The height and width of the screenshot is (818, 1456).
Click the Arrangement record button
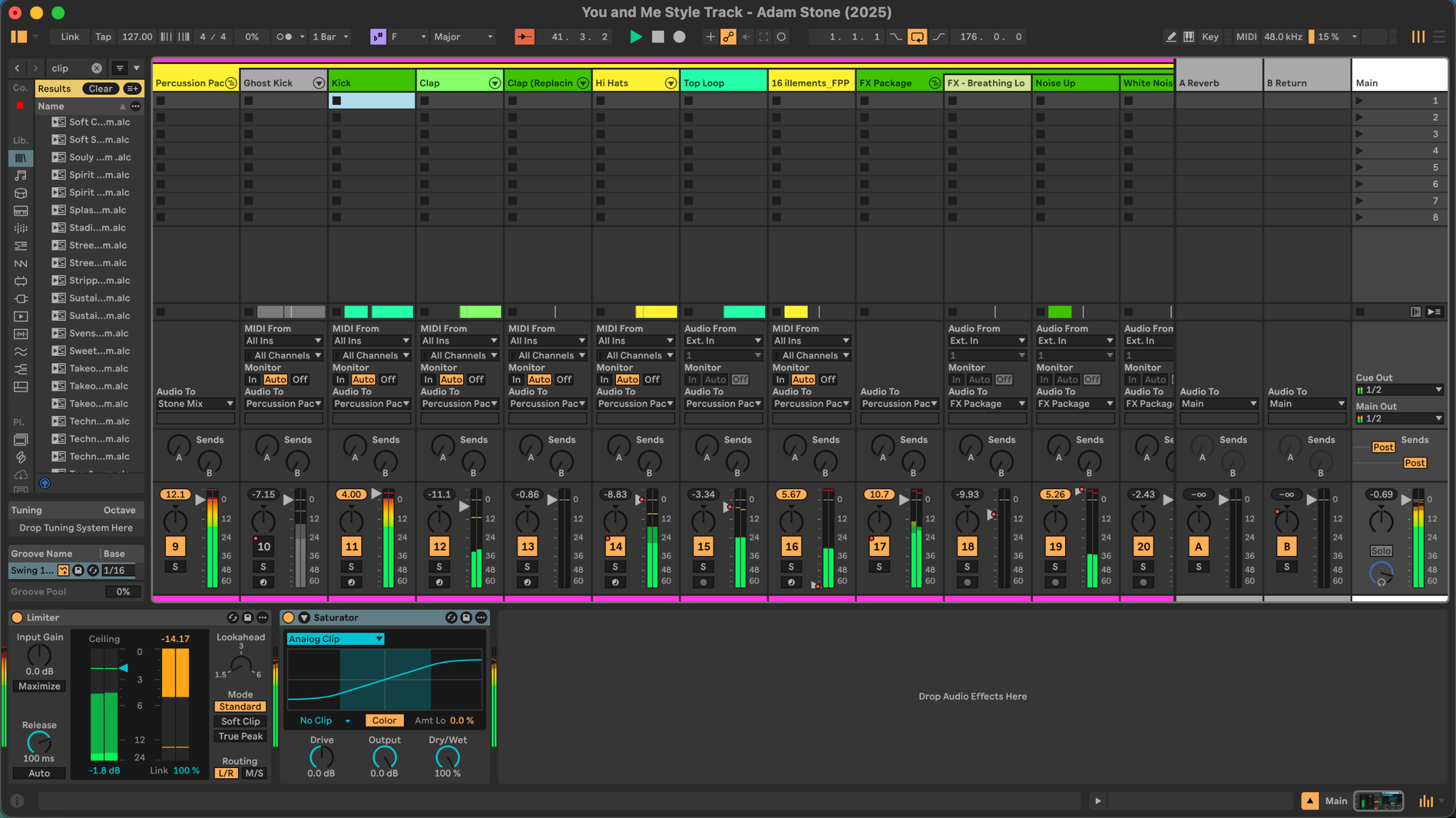[x=679, y=36]
